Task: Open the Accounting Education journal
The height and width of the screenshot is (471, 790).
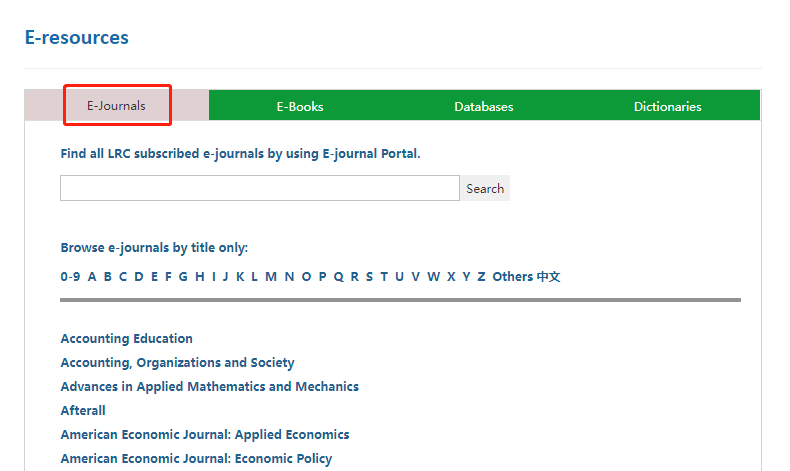Action: [x=126, y=339]
